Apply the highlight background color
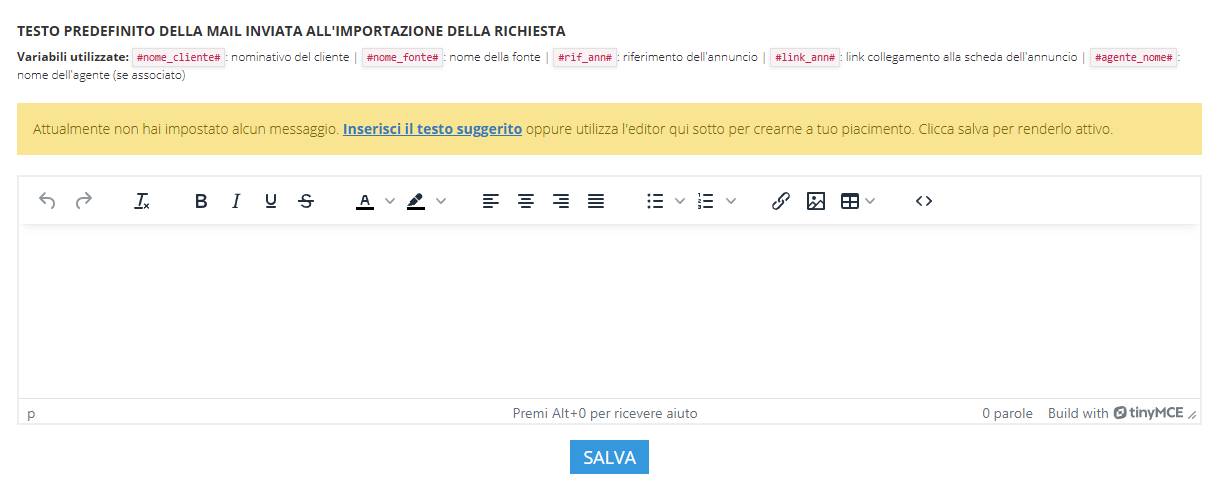The image size is (1219, 489). (416, 201)
